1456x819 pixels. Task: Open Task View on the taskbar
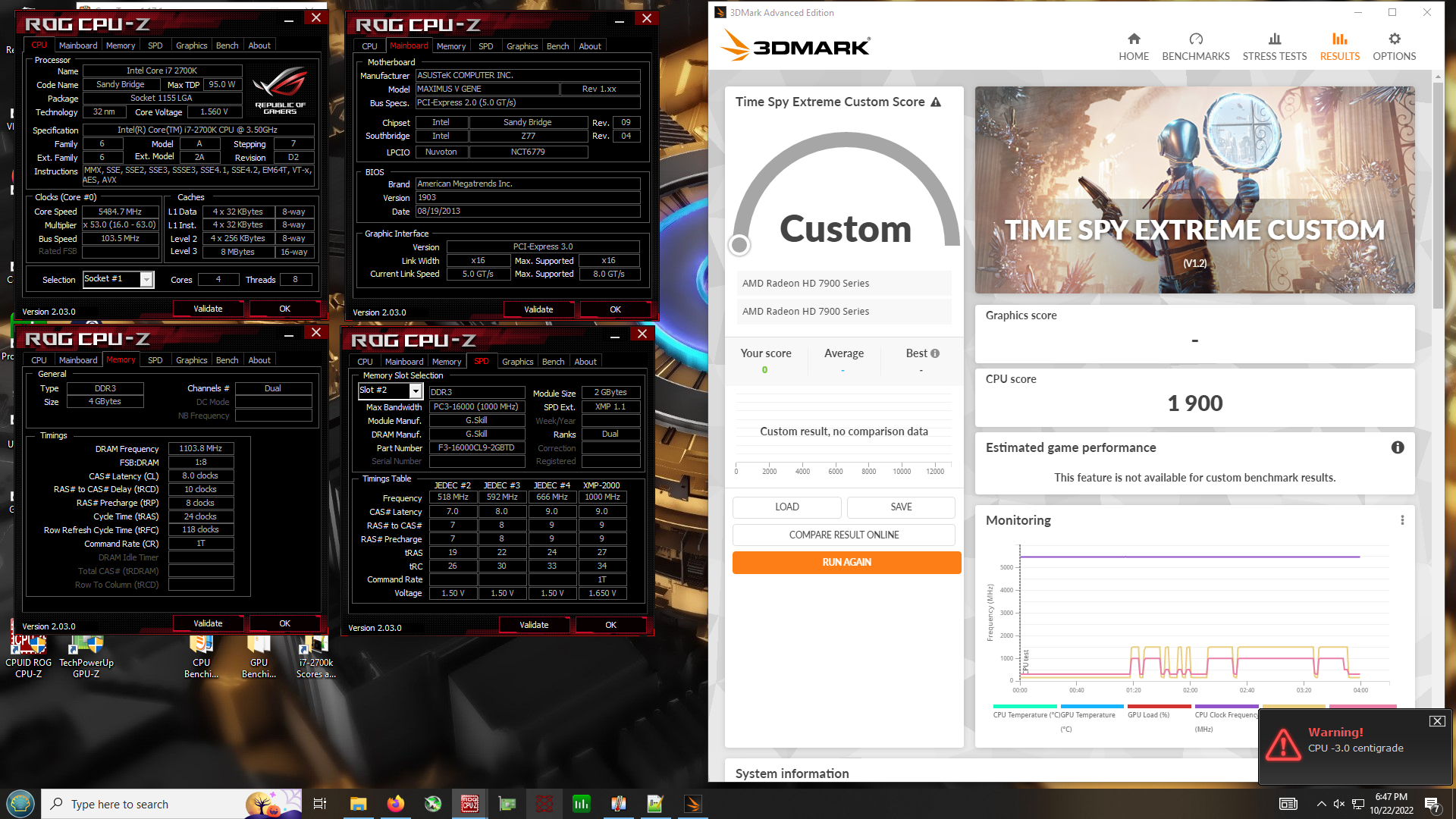click(319, 804)
